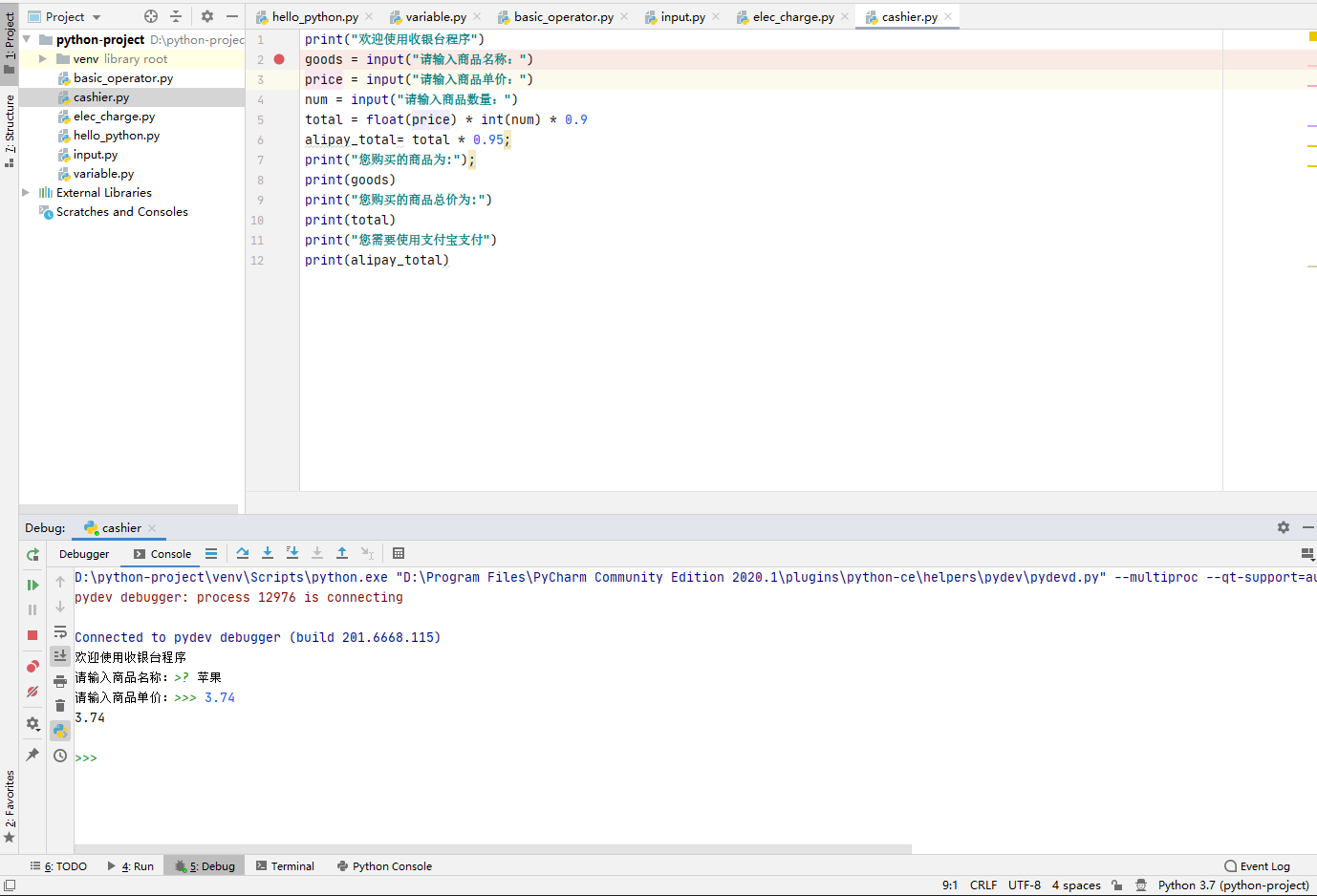Screen dimensions: 1317x896
Task: Open the Run tool window
Action: click(x=131, y=866)
